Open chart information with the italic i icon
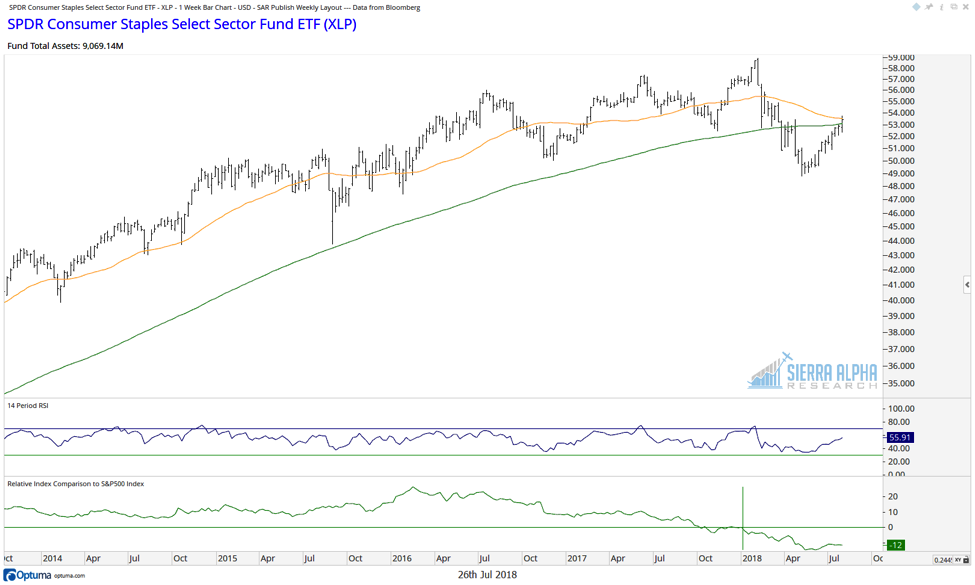Screen dimensions: 975x585 click(941, 7)
